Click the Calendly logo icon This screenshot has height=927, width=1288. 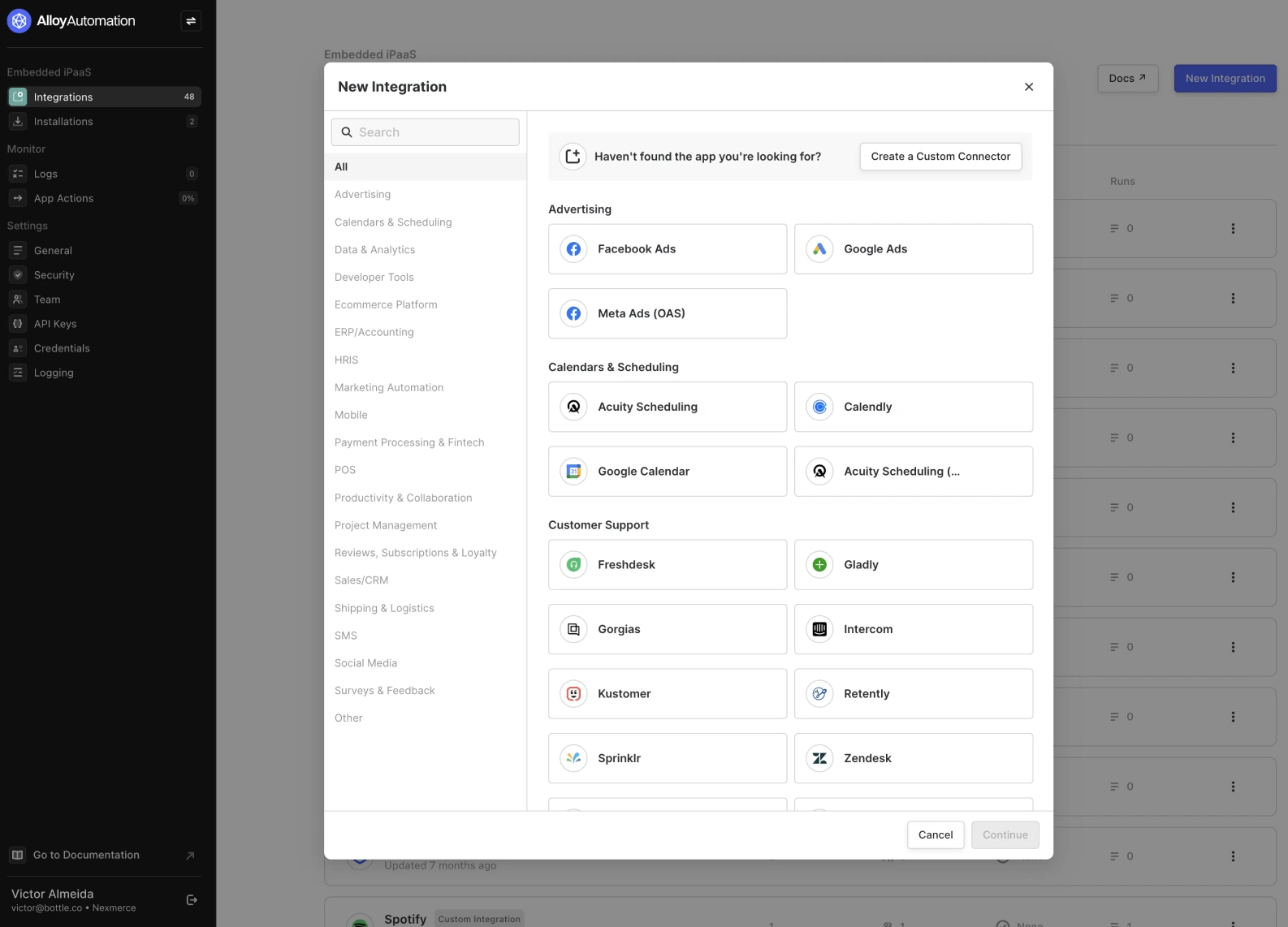[x=819, y=407]
